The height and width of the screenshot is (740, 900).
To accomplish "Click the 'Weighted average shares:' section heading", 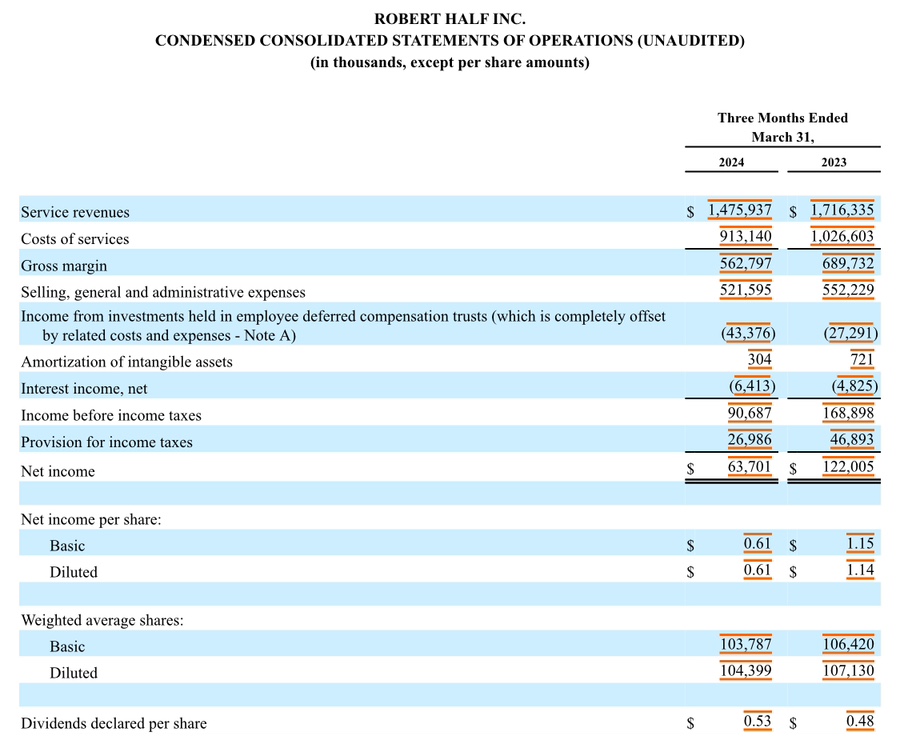I will click(102, 620).
